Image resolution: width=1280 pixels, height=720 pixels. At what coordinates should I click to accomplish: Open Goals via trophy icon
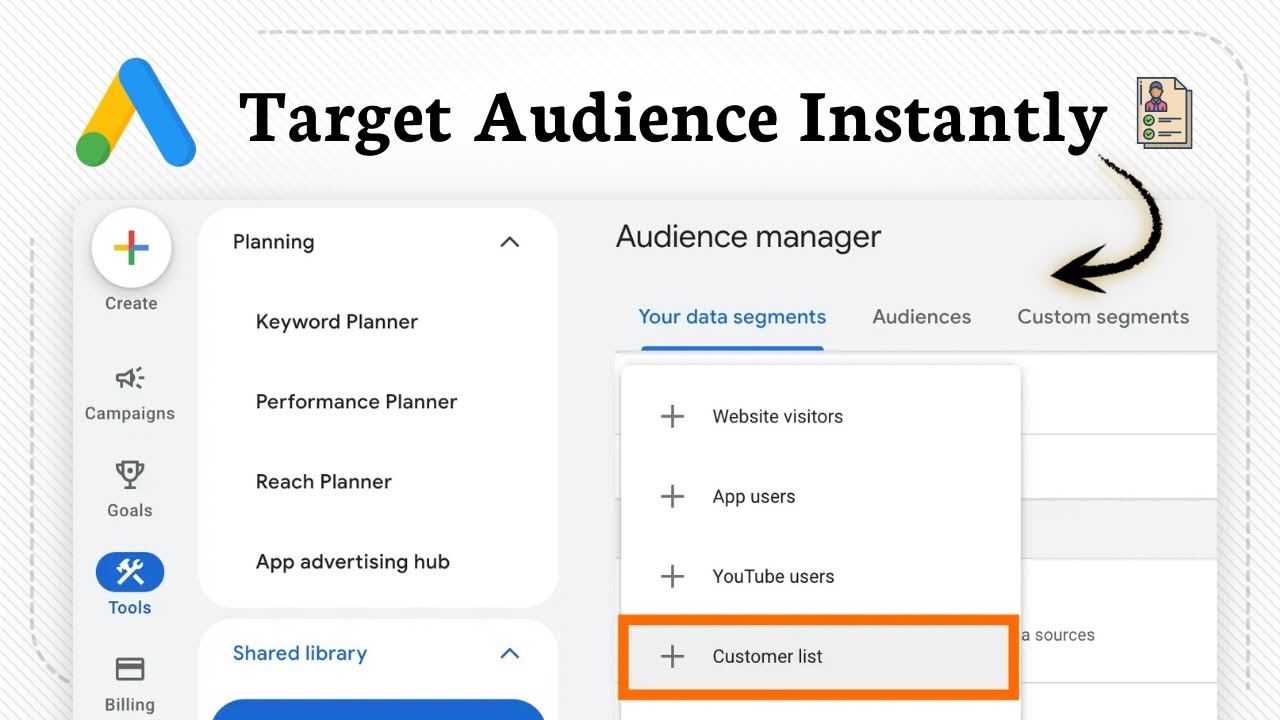(x=130, y=474)
